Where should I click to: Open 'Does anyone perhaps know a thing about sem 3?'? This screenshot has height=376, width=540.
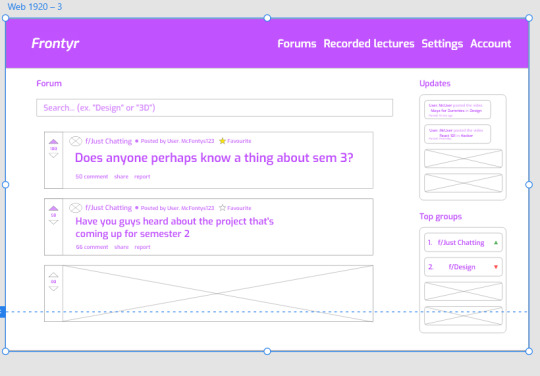(214, 158)
